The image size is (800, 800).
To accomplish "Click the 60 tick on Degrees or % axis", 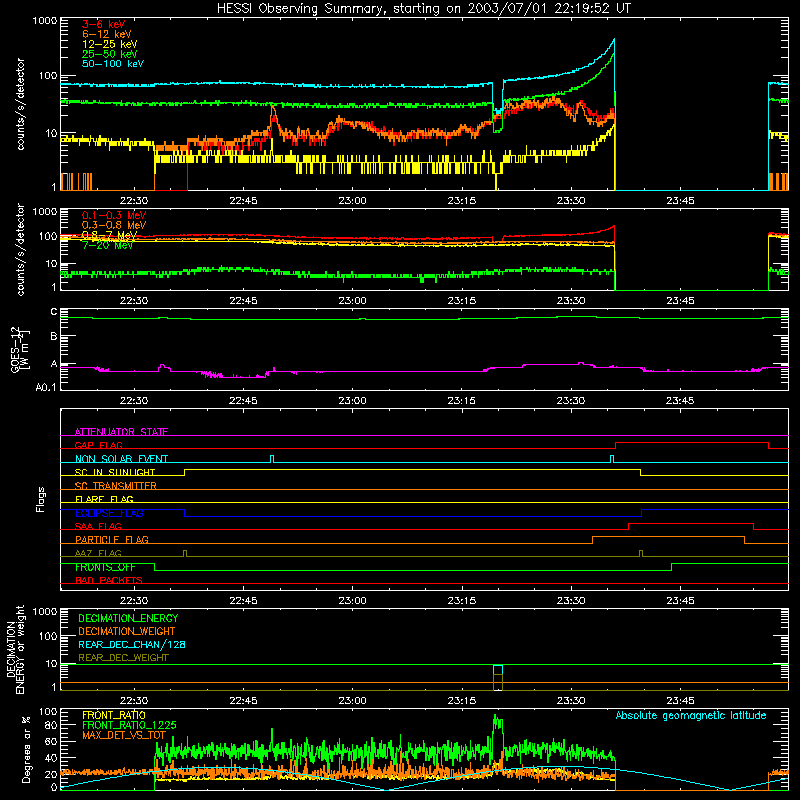I will tap(51, 741).
